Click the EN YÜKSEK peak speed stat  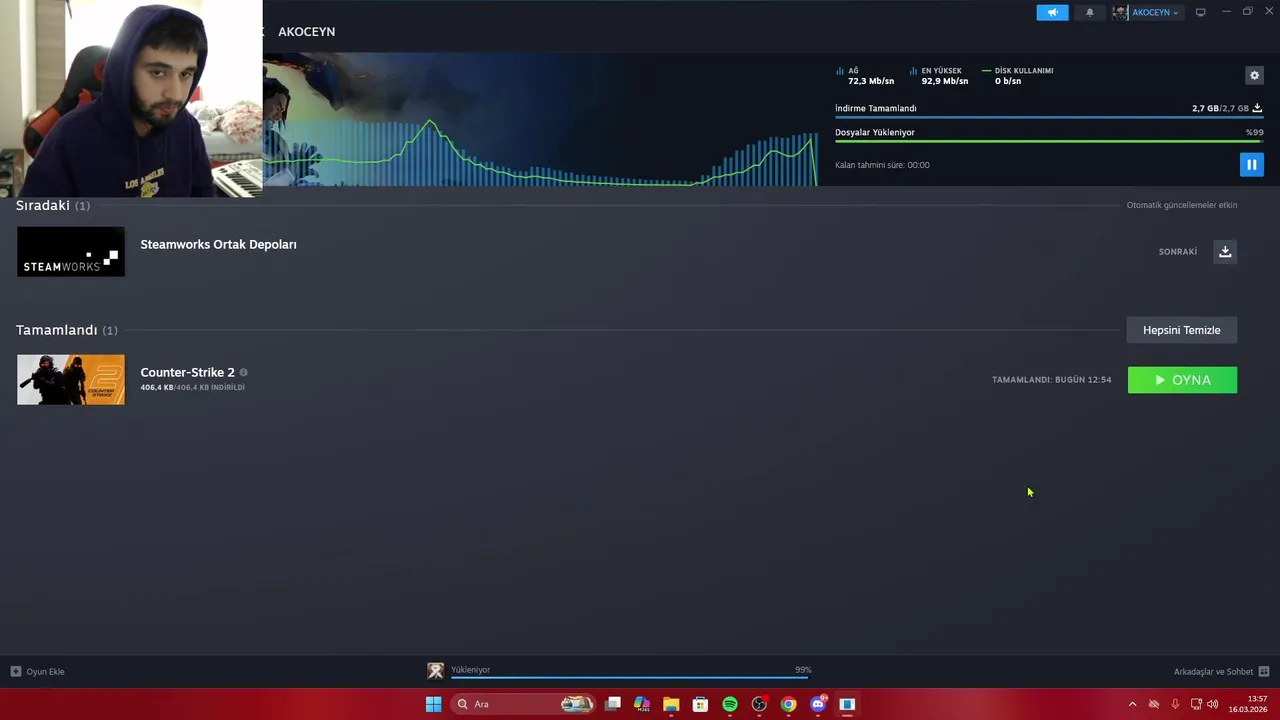[x=939, y=76]
